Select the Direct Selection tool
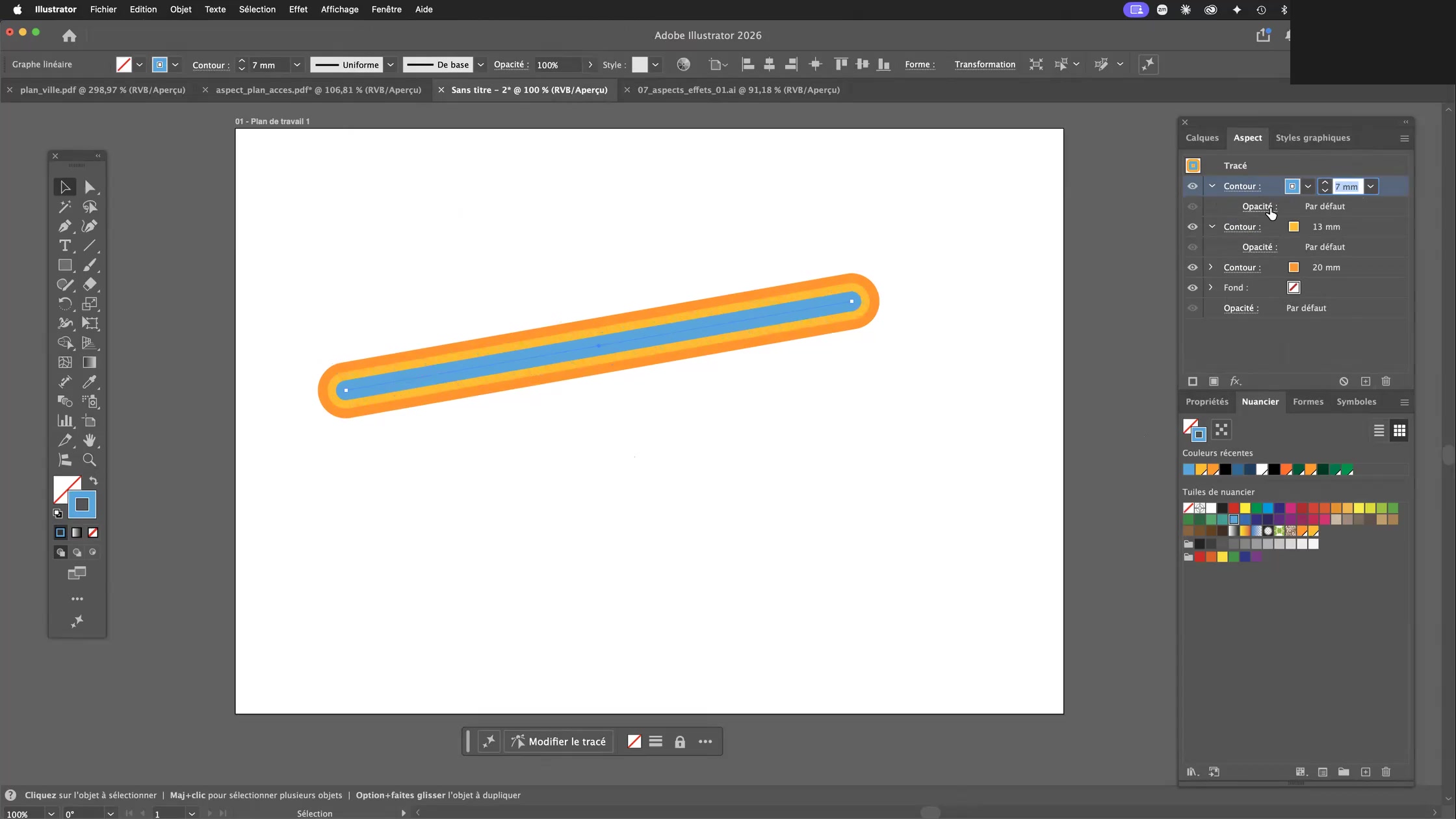 pos(90,187)
